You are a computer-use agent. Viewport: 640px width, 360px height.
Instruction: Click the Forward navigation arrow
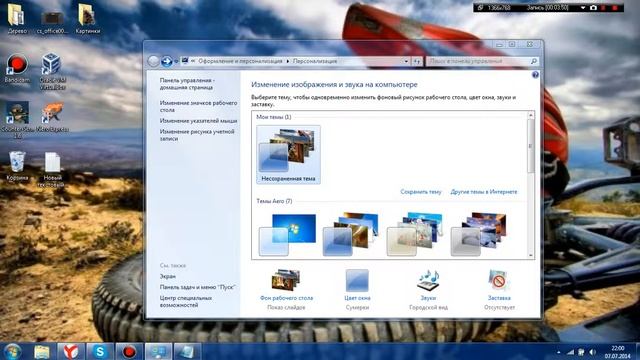[x=166, y=61]
